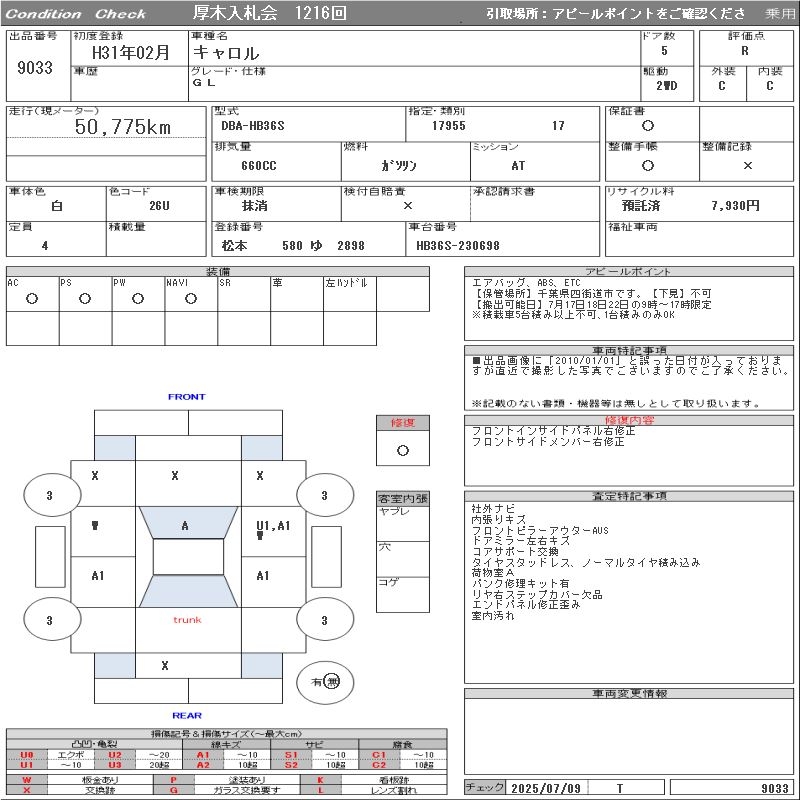Viewport: 800px width, 800px height.
Task: Select recycle status 預託済
Action: click(641, 206)
